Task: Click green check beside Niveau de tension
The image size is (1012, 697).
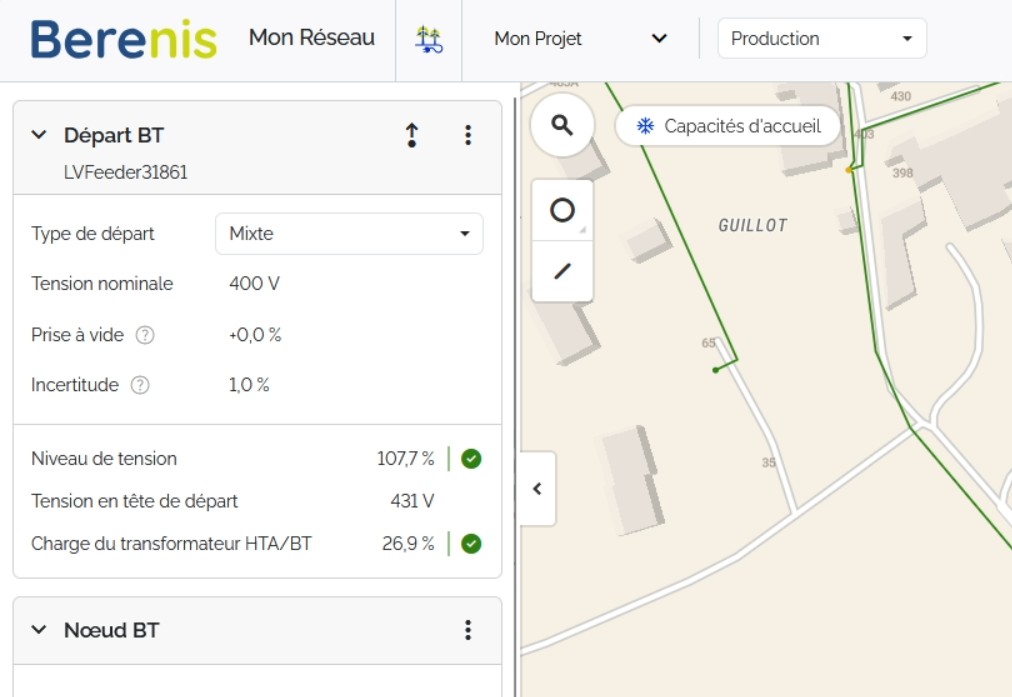Action: click(x=471, y=459)
